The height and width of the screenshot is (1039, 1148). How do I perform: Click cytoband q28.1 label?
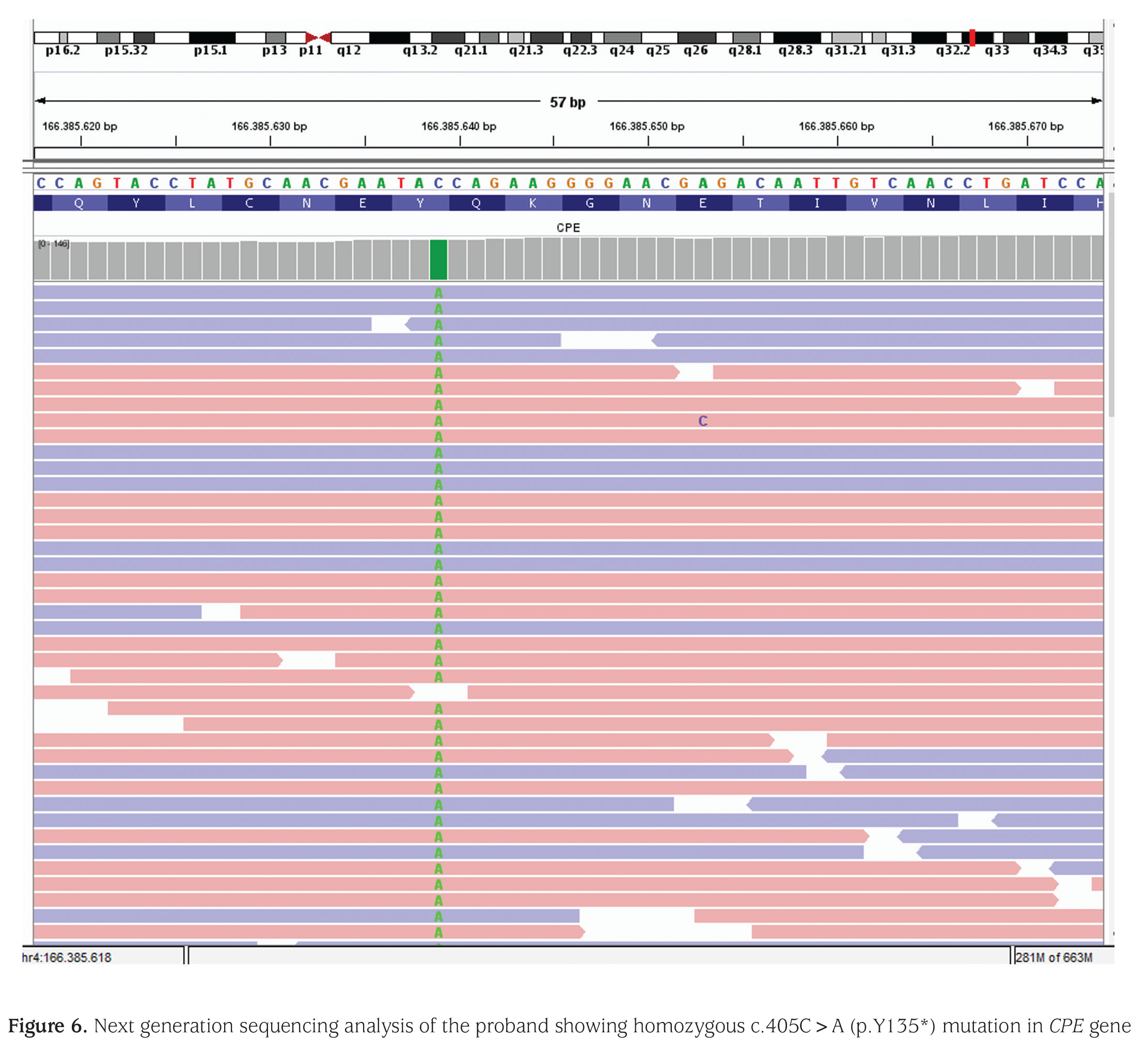pos(745,51)
